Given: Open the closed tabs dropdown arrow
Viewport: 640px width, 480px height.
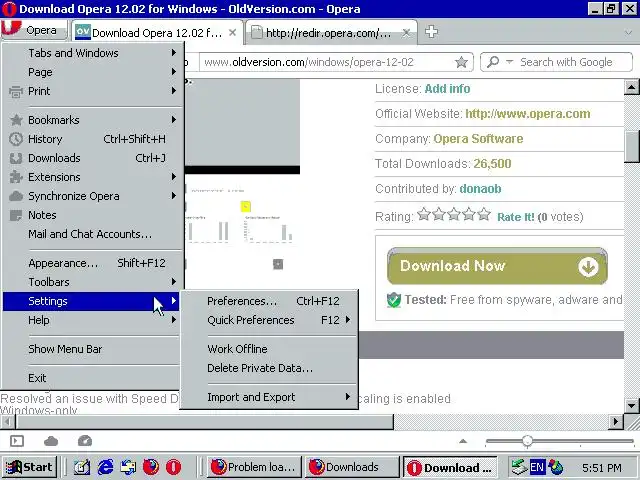Looking at the screenshot, I should point(628,33).
